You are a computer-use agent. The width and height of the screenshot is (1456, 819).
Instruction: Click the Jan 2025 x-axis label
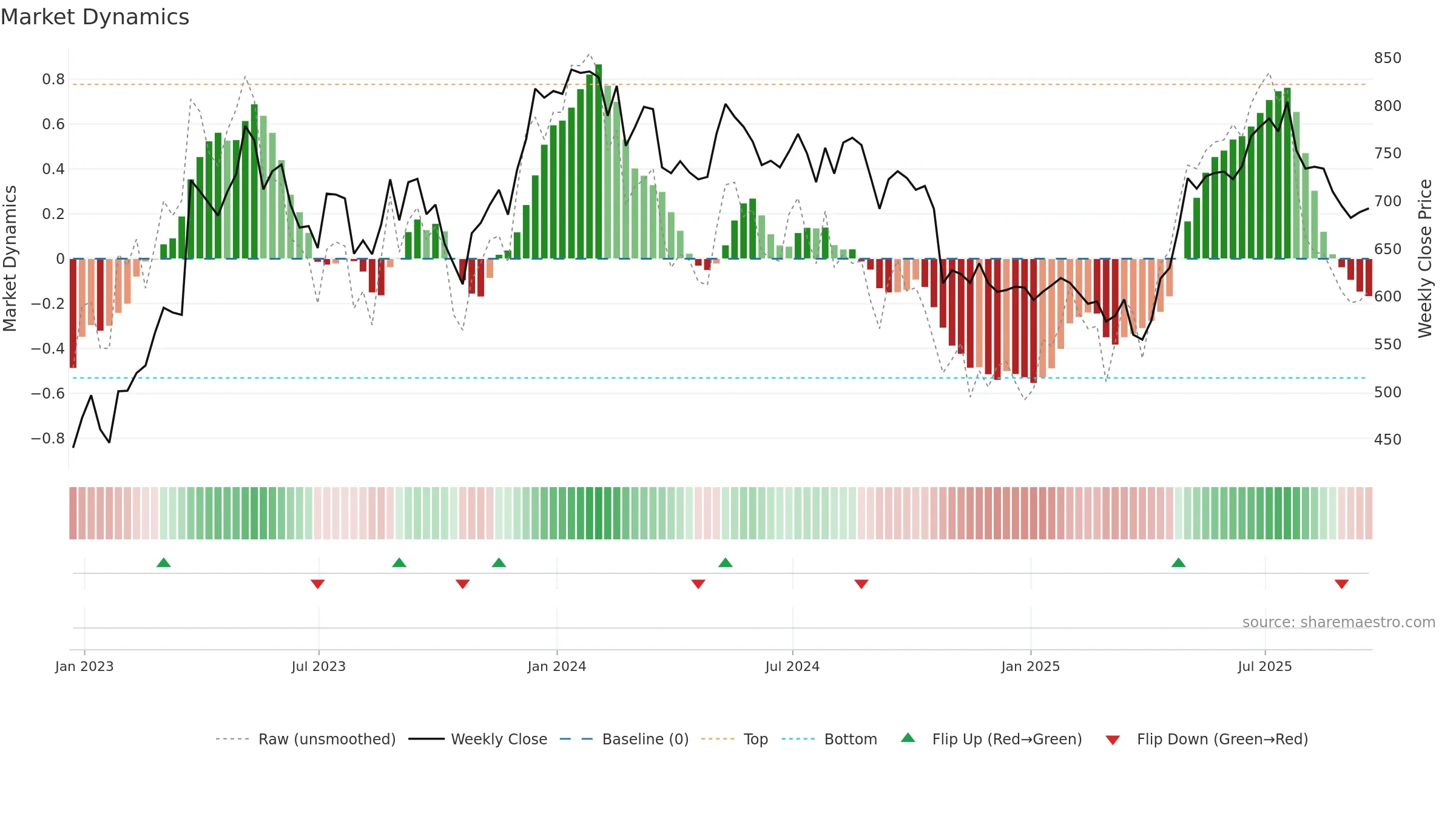(x=1031, y=666)
